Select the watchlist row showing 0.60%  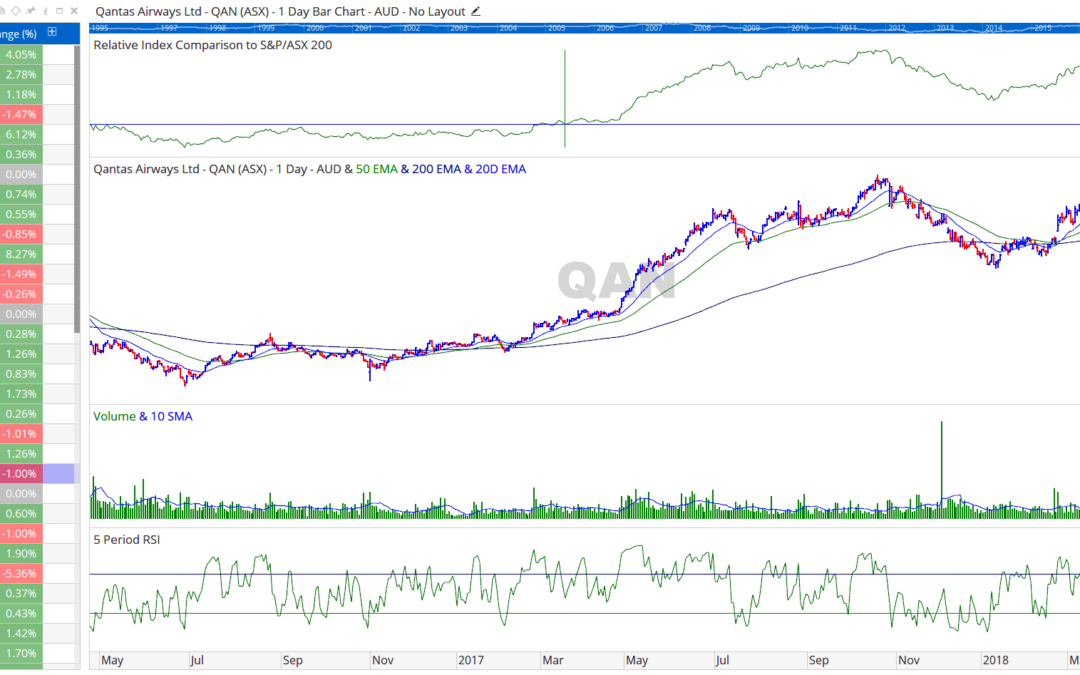(x=37, y=514)
